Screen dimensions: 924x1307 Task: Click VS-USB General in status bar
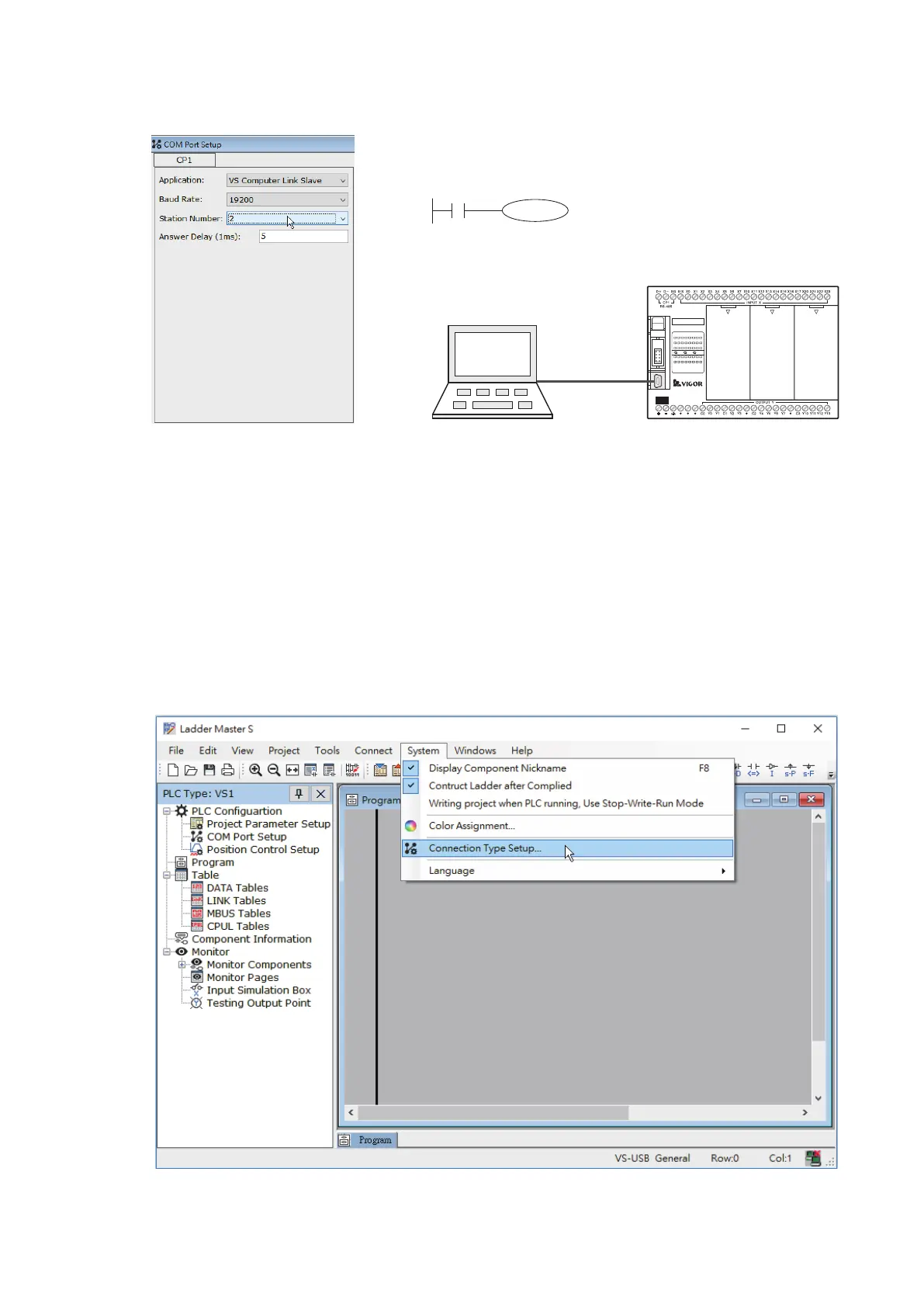pyautogui.click(x=652, y=1158)
